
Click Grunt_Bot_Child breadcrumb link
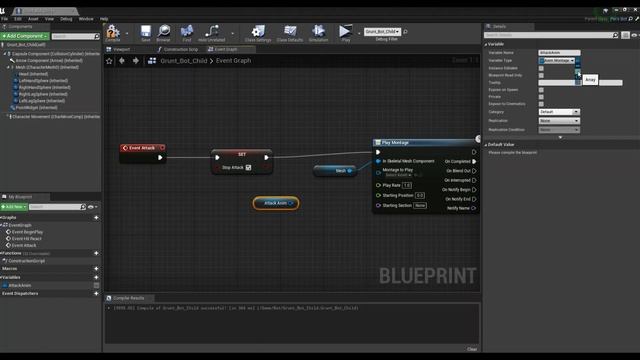tap(184, 61)
